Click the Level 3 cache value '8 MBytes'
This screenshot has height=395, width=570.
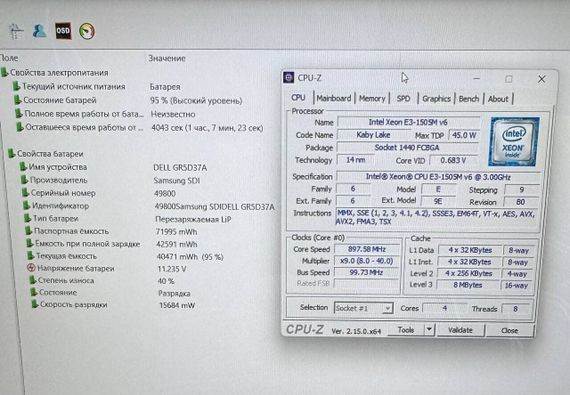pos(468,285)
